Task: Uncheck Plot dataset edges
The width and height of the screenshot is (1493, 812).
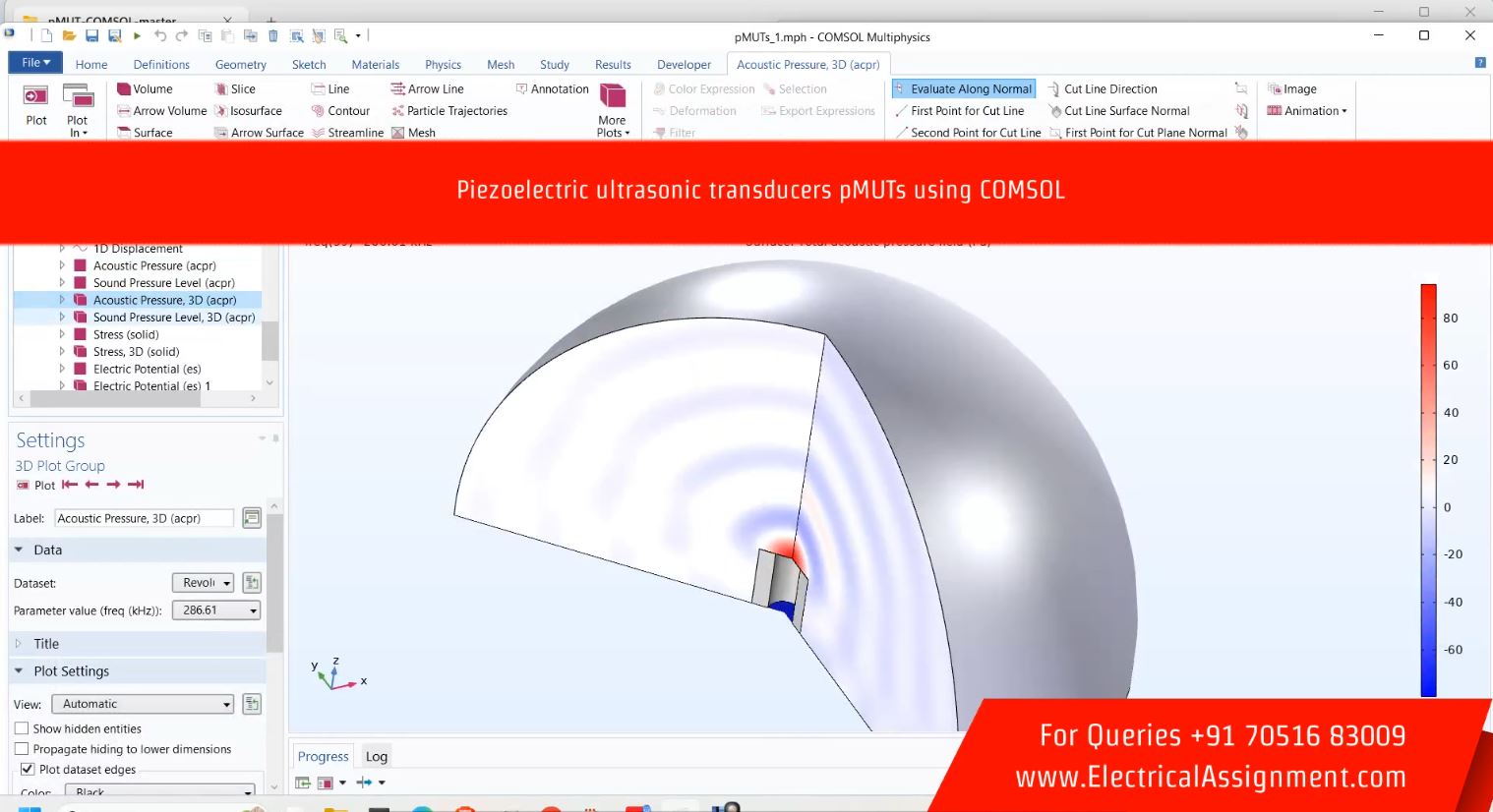Action: [28, 770]
